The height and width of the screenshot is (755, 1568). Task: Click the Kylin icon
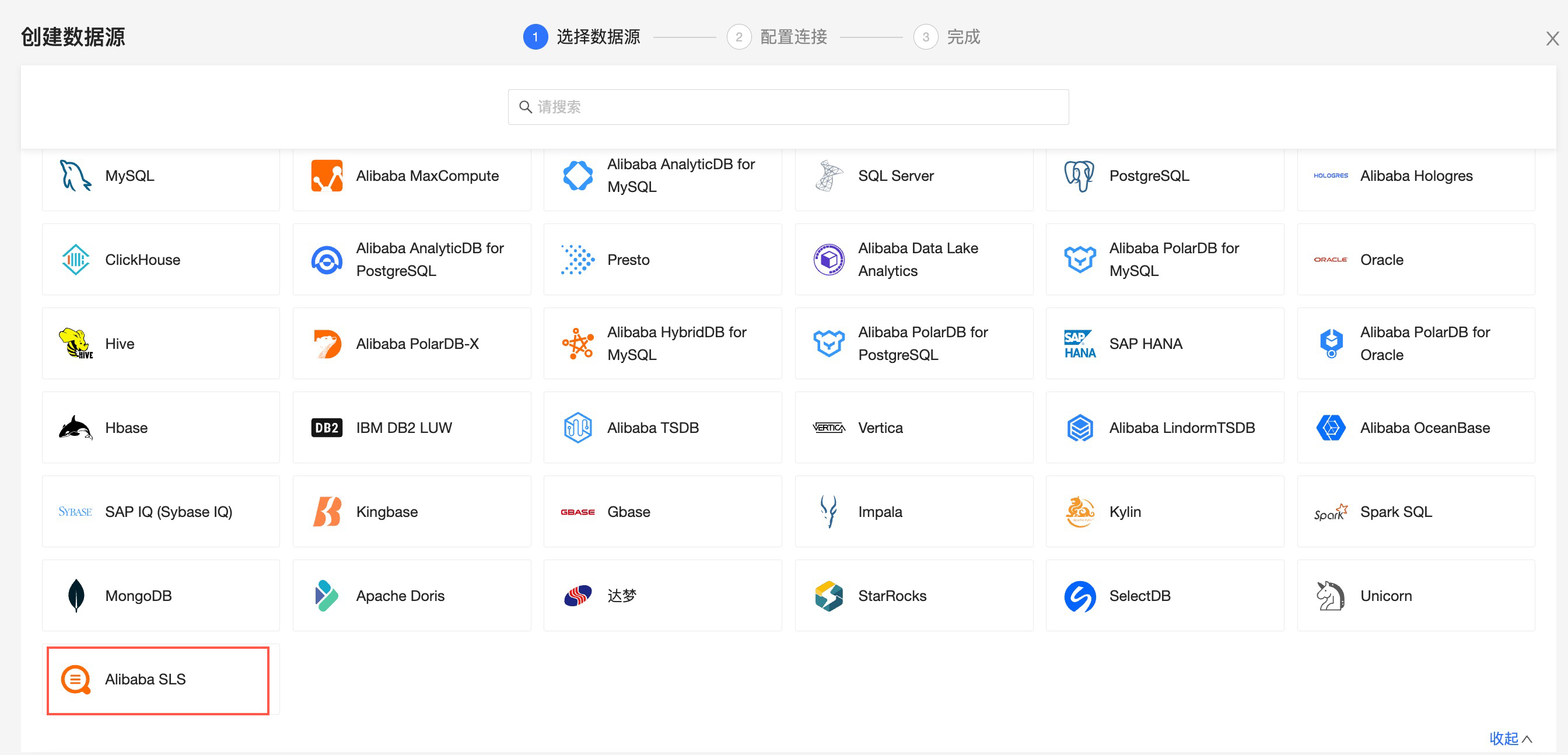point(1080,512)
